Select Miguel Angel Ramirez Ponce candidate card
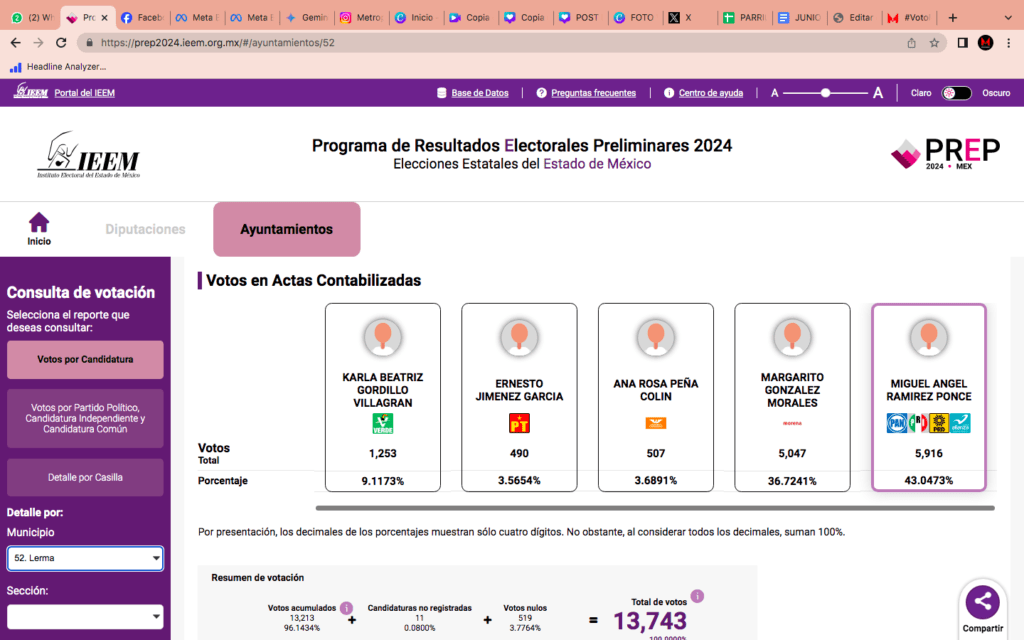Image resolution: width=1024 pixels, height=640 pixels. tap(929, 397)
